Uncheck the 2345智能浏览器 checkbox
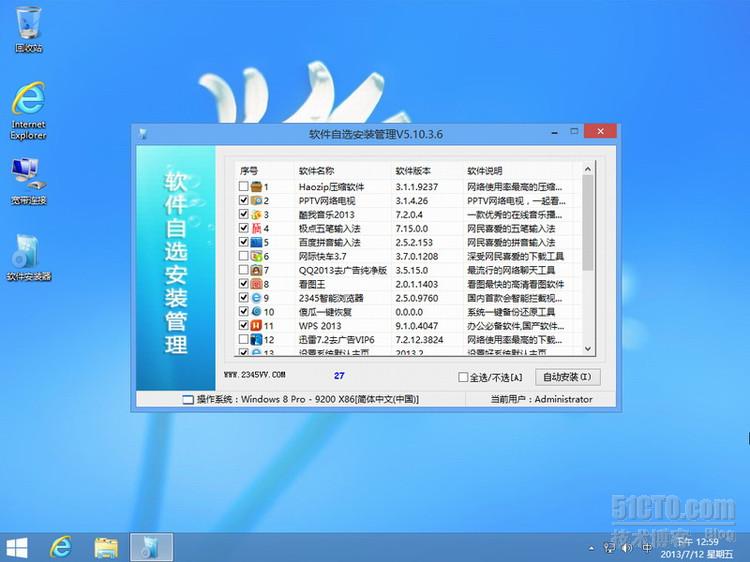This screenshot has height=562, width=750. point(243,297)
